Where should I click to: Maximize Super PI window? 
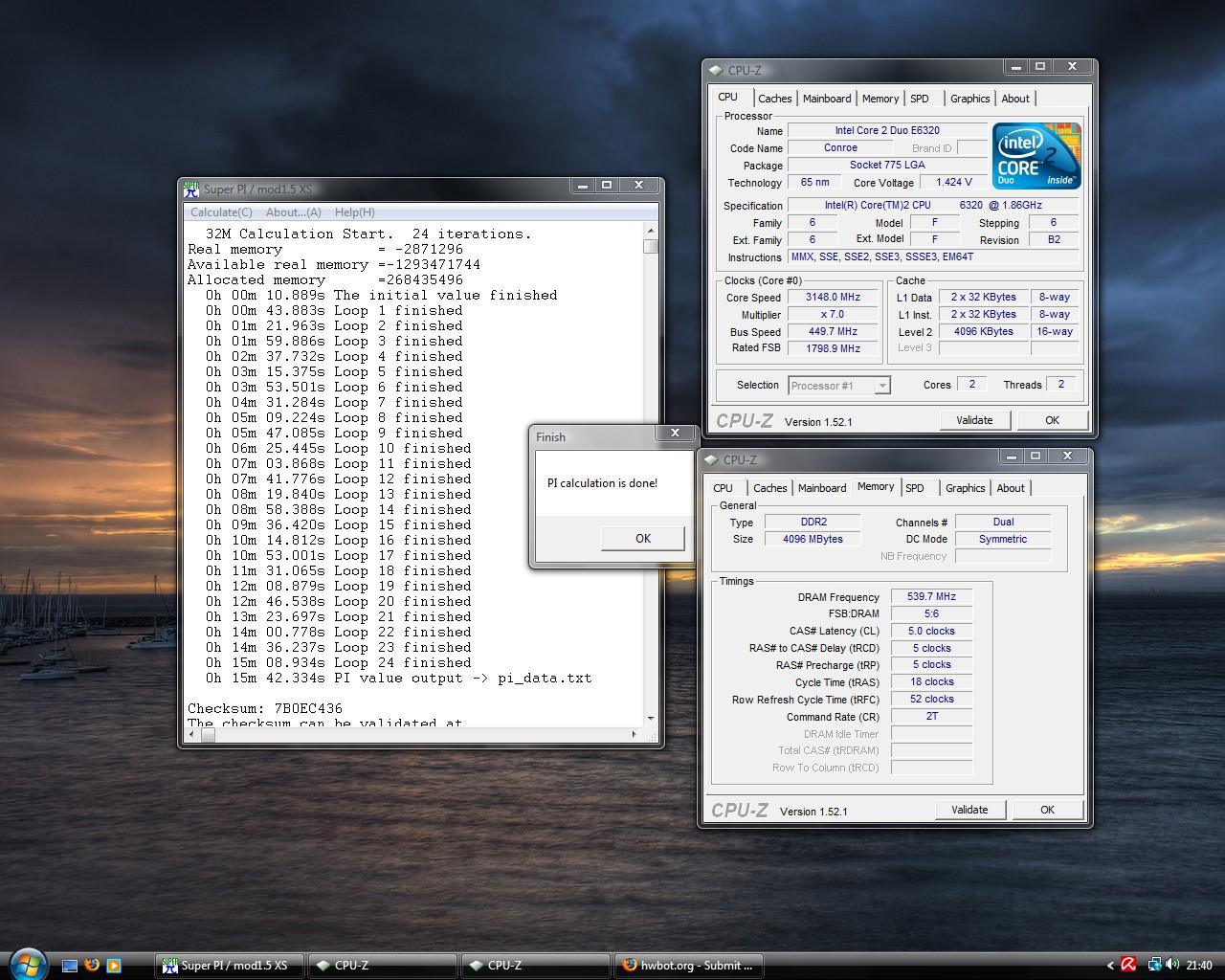coord(606,185)
